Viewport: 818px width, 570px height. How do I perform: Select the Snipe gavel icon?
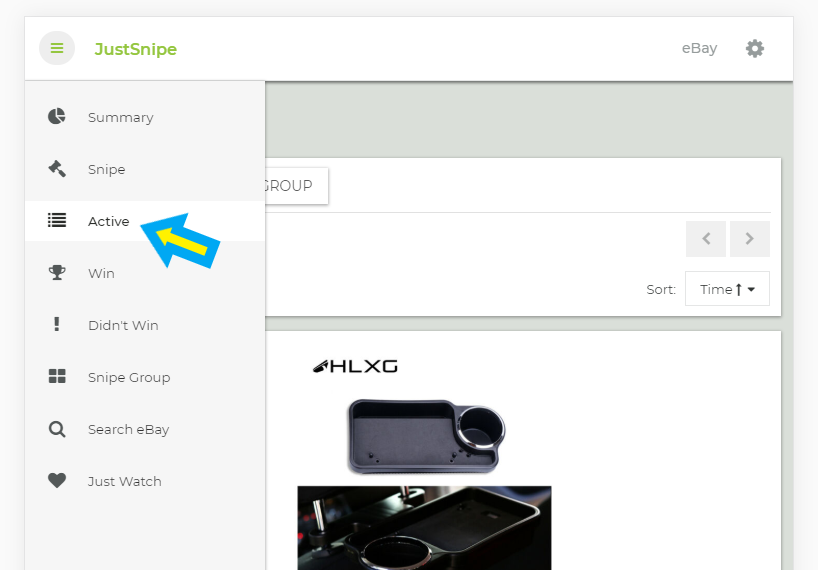[x=57, y=169]
